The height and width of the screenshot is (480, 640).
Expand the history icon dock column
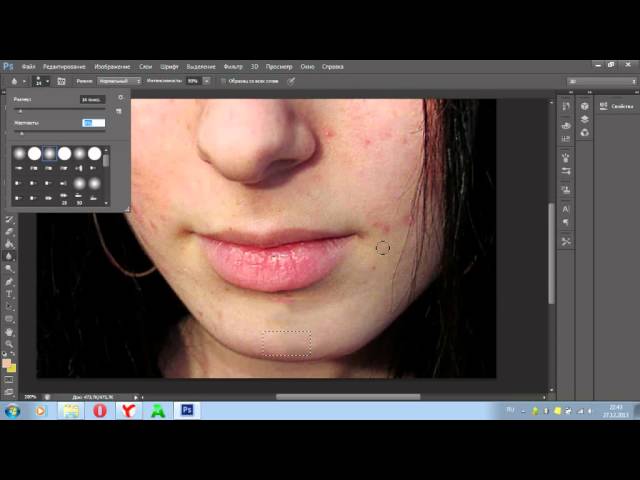click(x=571, y=93)
